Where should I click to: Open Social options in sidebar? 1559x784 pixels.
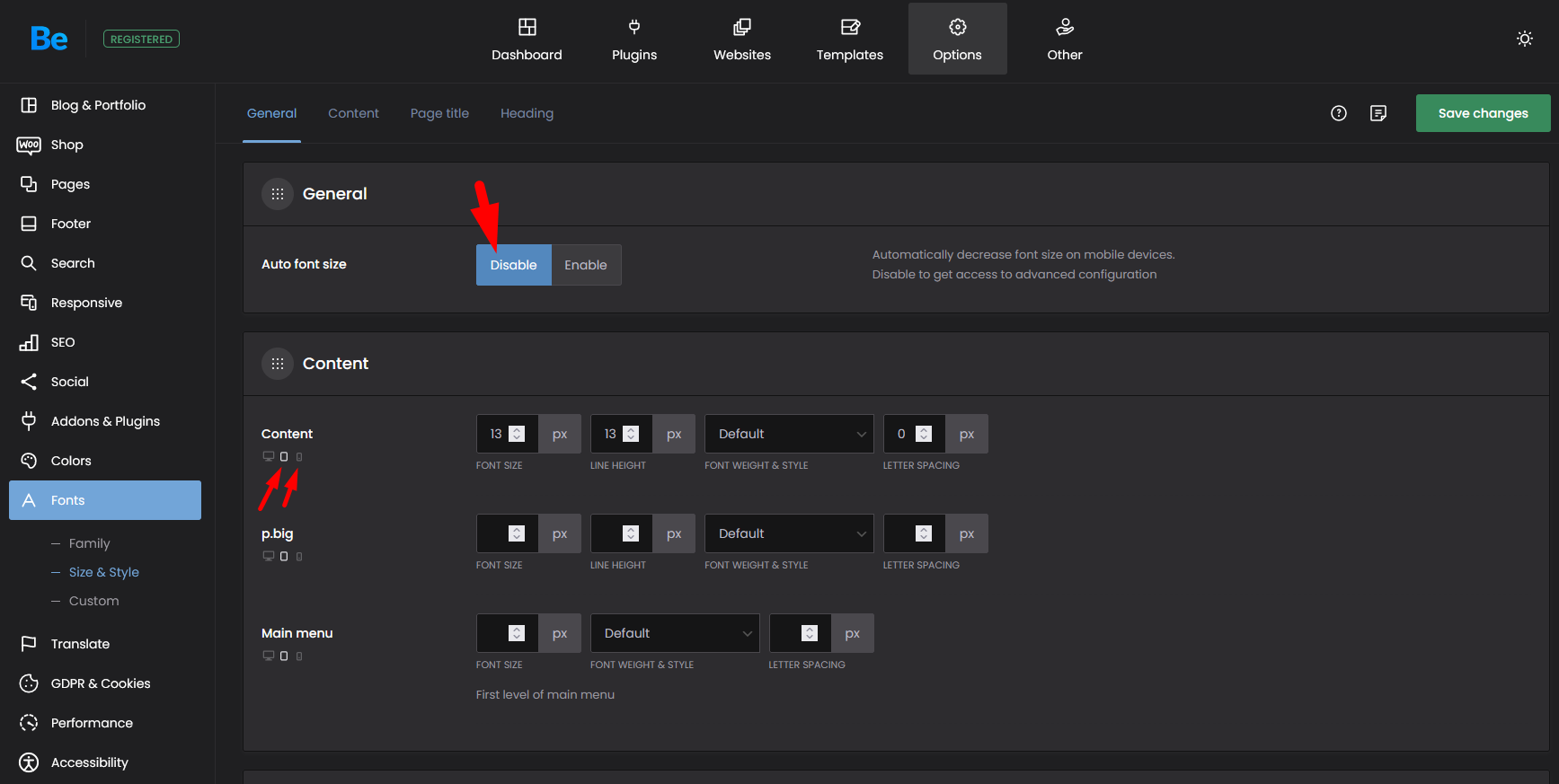pos(105,382)
